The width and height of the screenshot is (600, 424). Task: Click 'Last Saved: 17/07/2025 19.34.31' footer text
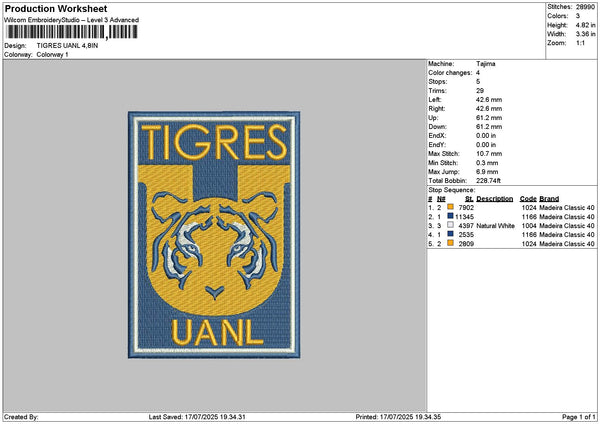pos(197,417)
